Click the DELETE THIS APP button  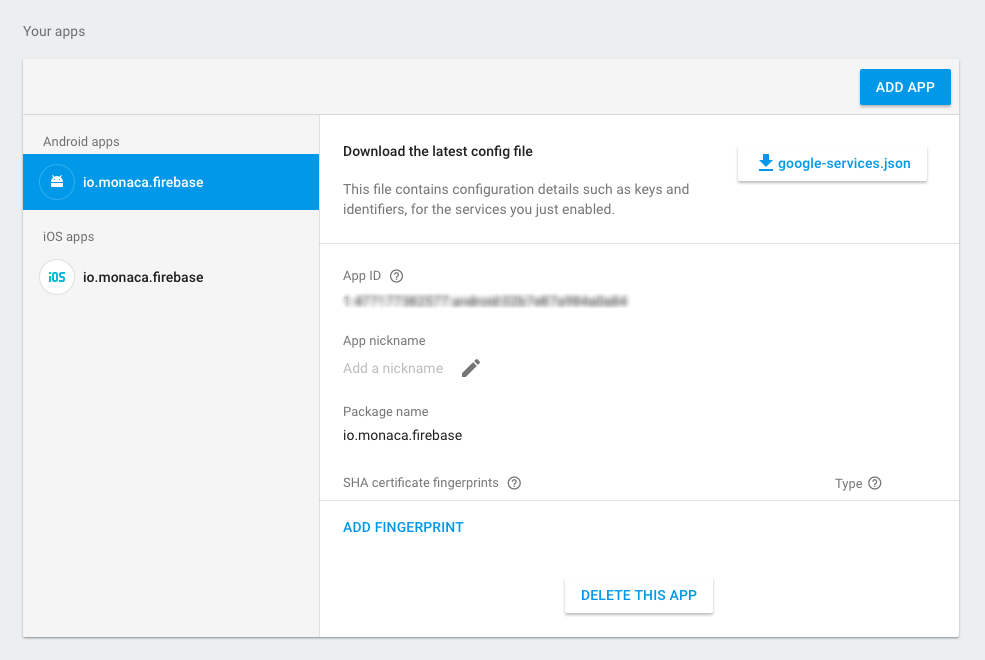pos(638,595)
